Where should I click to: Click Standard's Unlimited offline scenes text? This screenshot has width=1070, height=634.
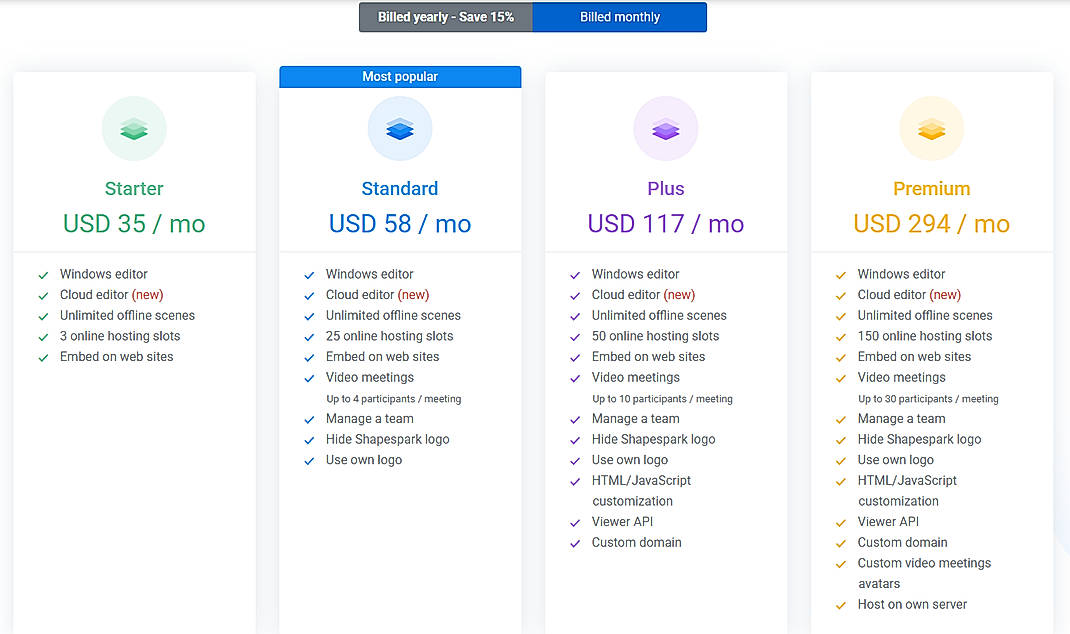393,315
